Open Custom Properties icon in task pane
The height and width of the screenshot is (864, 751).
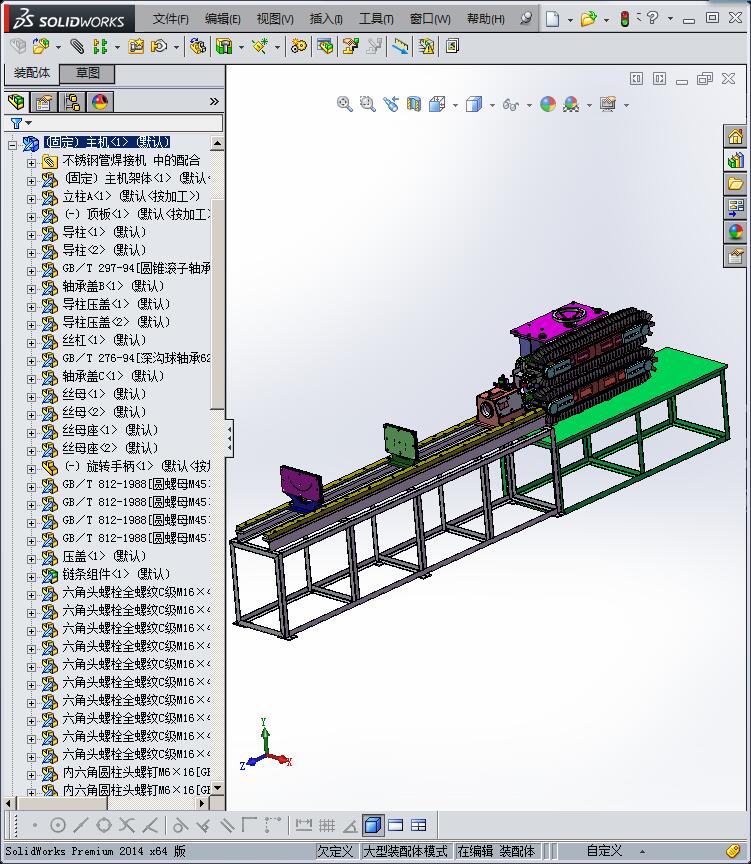736,256
